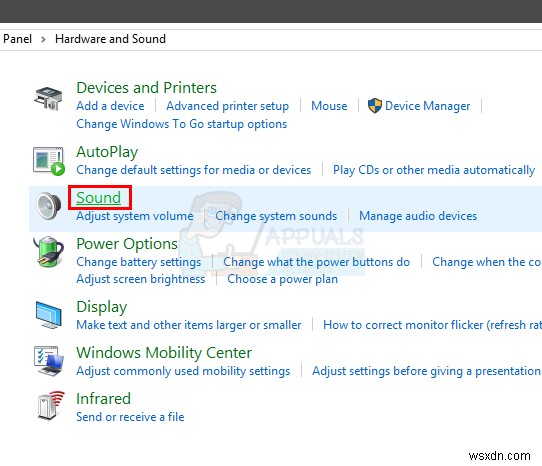Click Add a device link

point(110,106)
